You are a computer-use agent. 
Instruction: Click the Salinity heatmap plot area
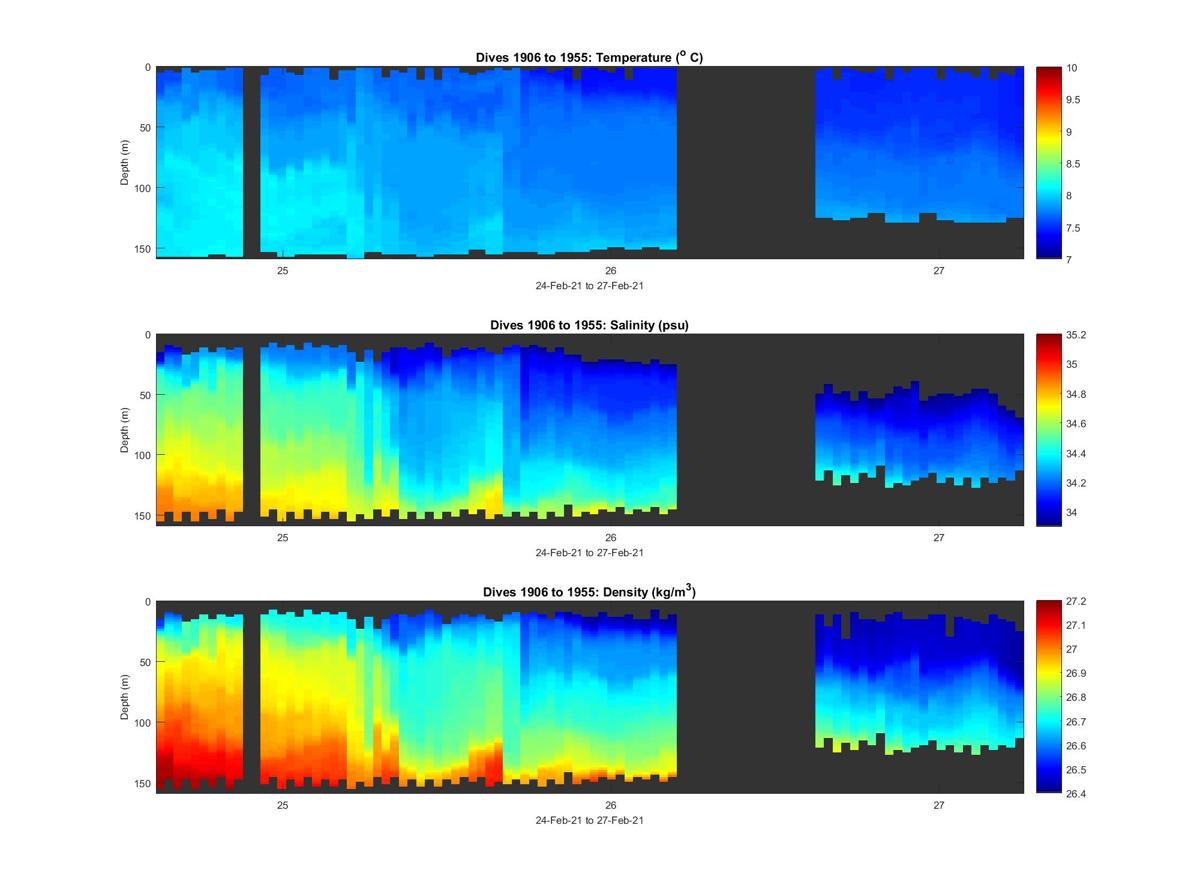tap(590, 430)
